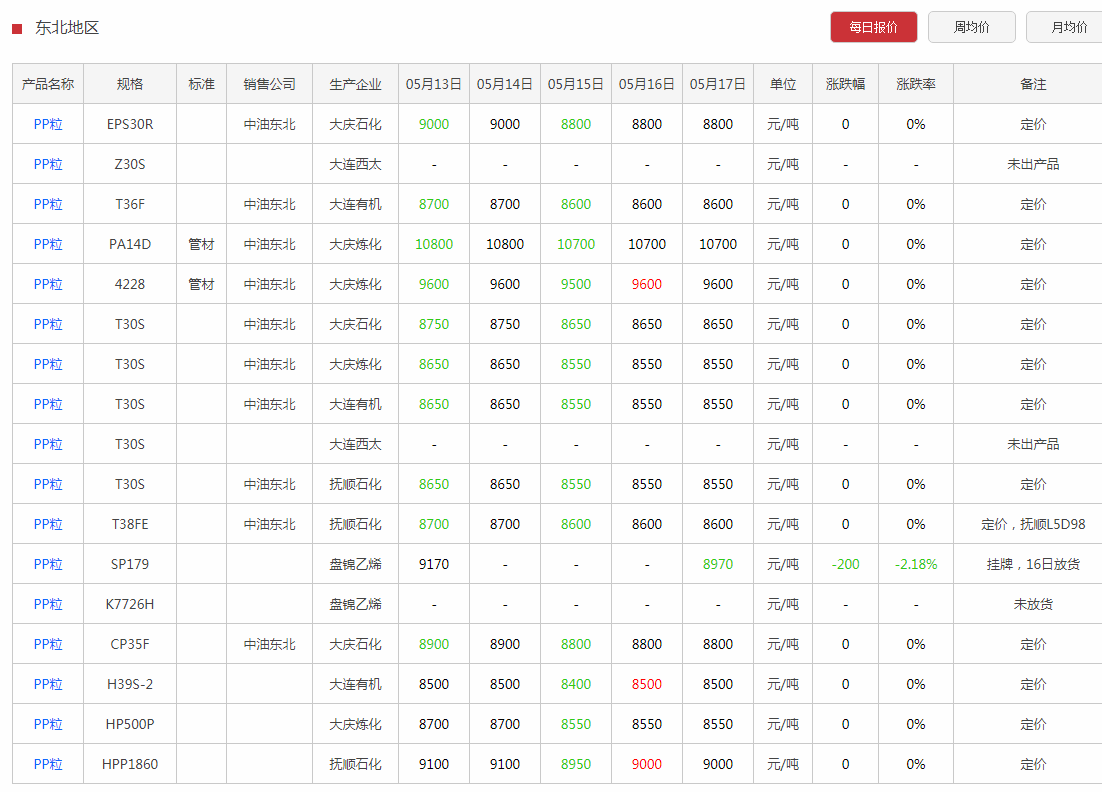Click the 生产企业 column header
The height and width of the screenshot is (792, 1102).
click(x=356, y=84)
